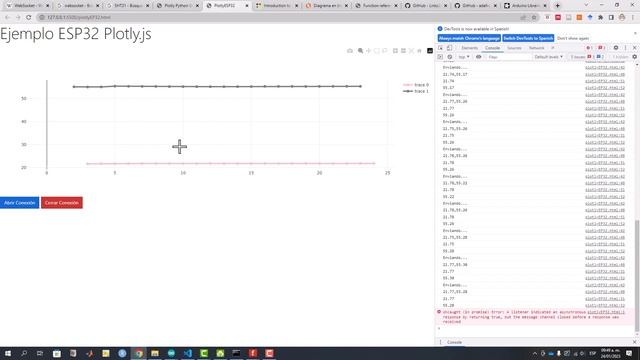Download plot as PNG camera icon
This screenshot has height=360, width=640.
pos(350,51)
